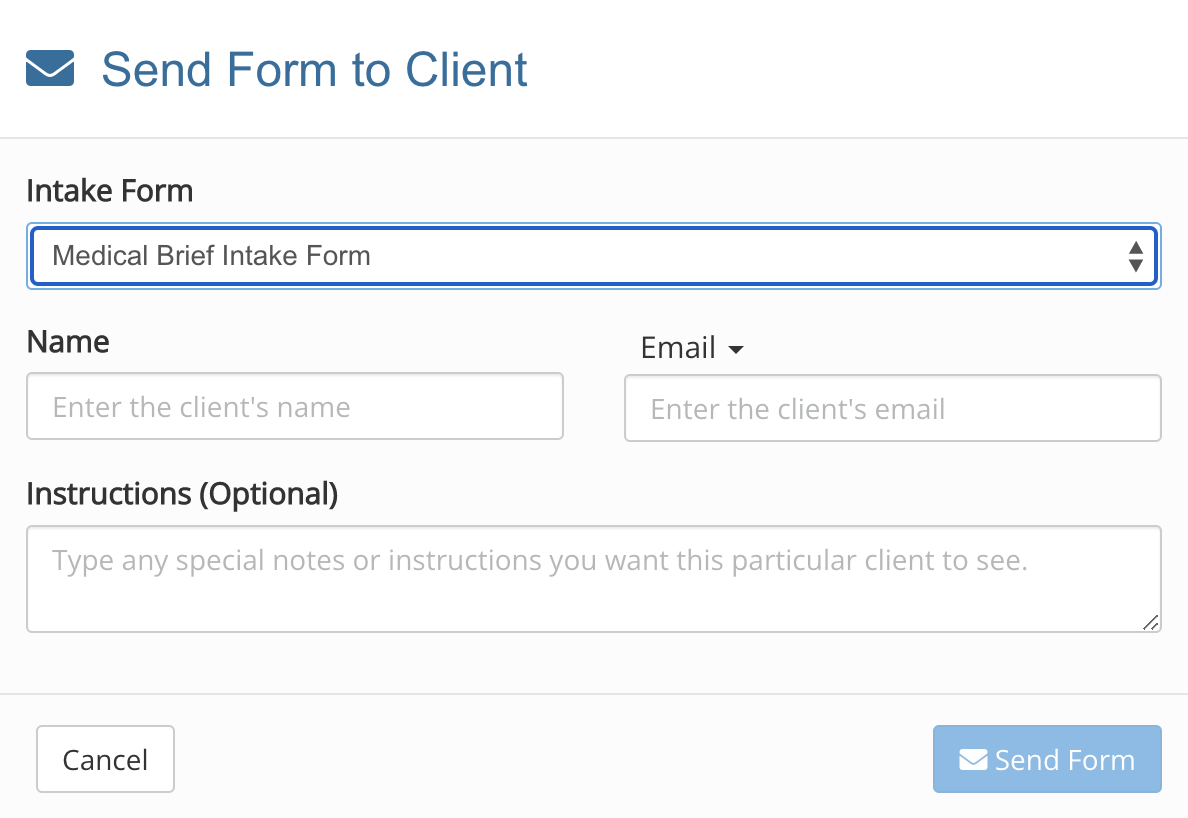Focus the client's name input field

tap(295, 406)
